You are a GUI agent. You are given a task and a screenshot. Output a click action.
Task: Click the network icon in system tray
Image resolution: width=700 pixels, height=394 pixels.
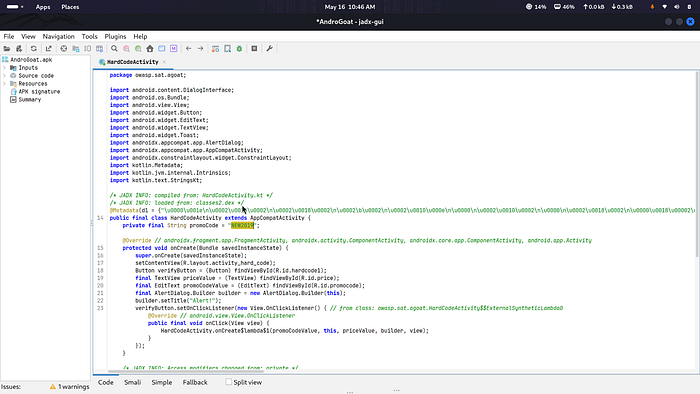[665, 7]
